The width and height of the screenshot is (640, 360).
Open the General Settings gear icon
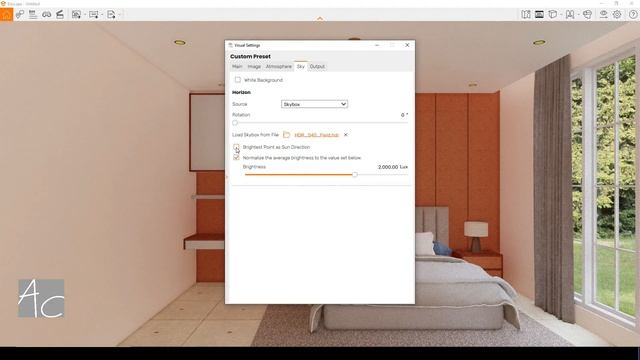click(617, 15)
